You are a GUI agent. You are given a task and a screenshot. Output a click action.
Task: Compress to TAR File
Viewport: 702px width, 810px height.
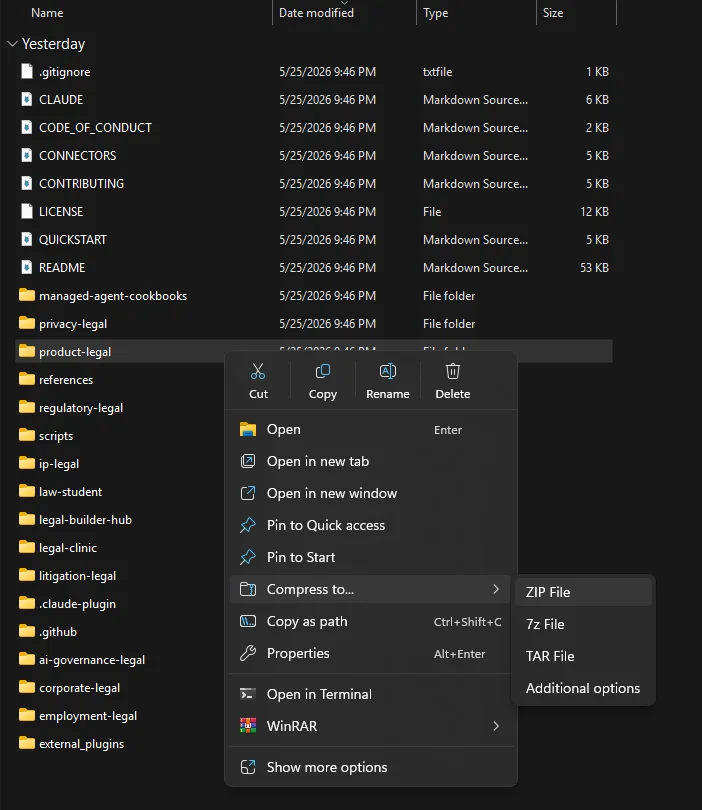[583, 656]
